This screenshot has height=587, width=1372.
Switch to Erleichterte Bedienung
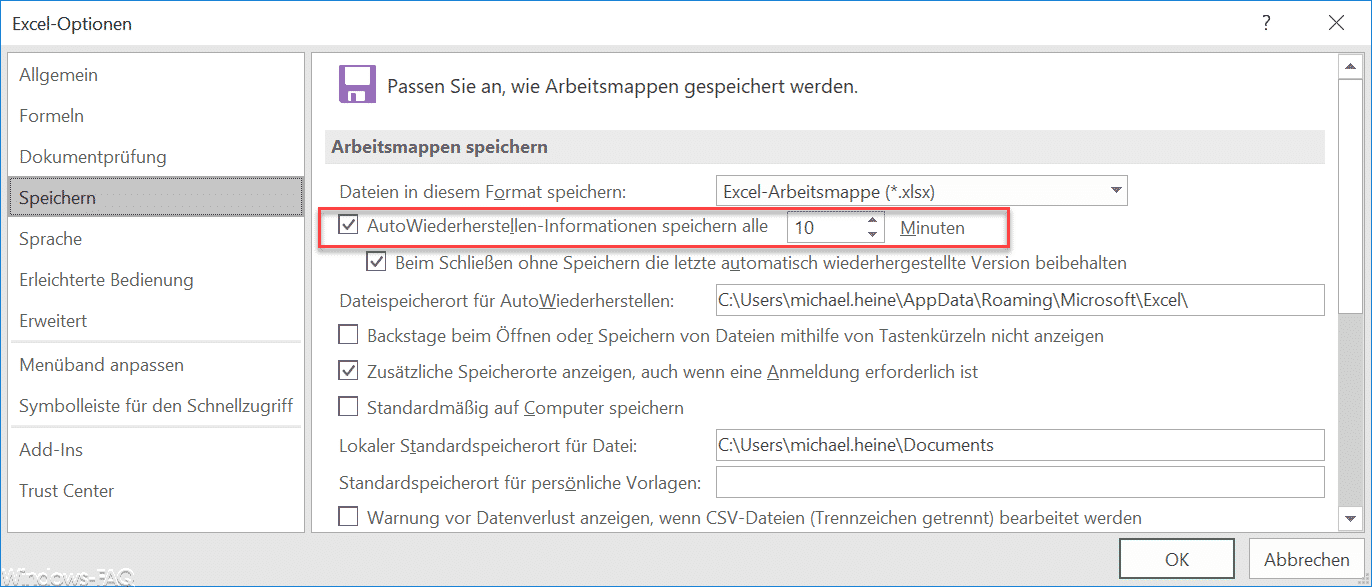tap(156, 280)
